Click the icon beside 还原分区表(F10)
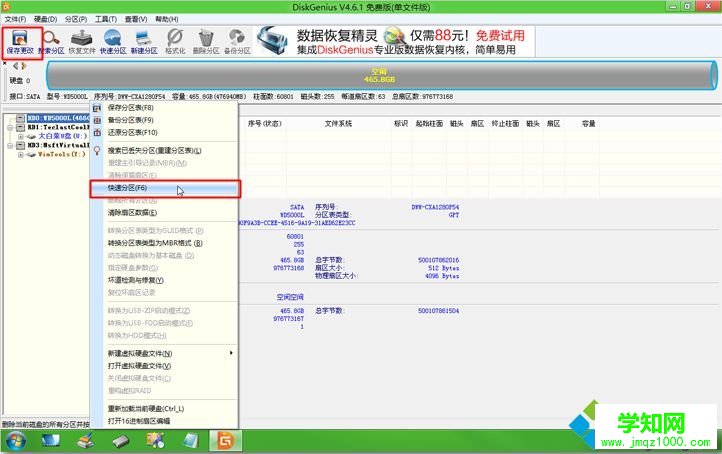This screenshot has height=454, width=722. tap(97, 133)
